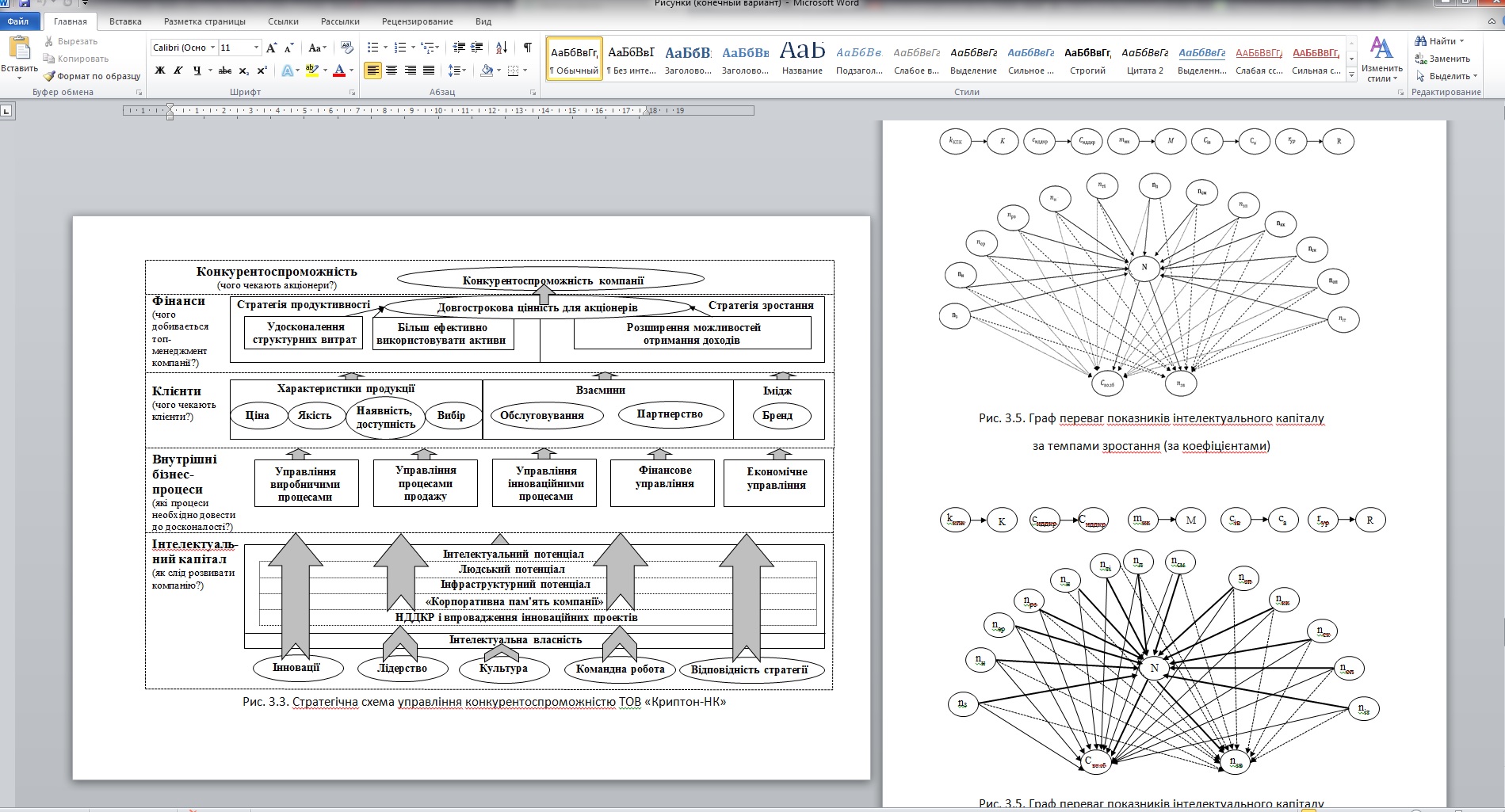Viewport: 1505px width, 812px height.
Task: Click the bulleted list icon
Action: pyautogui.click(x=373, y=48)
